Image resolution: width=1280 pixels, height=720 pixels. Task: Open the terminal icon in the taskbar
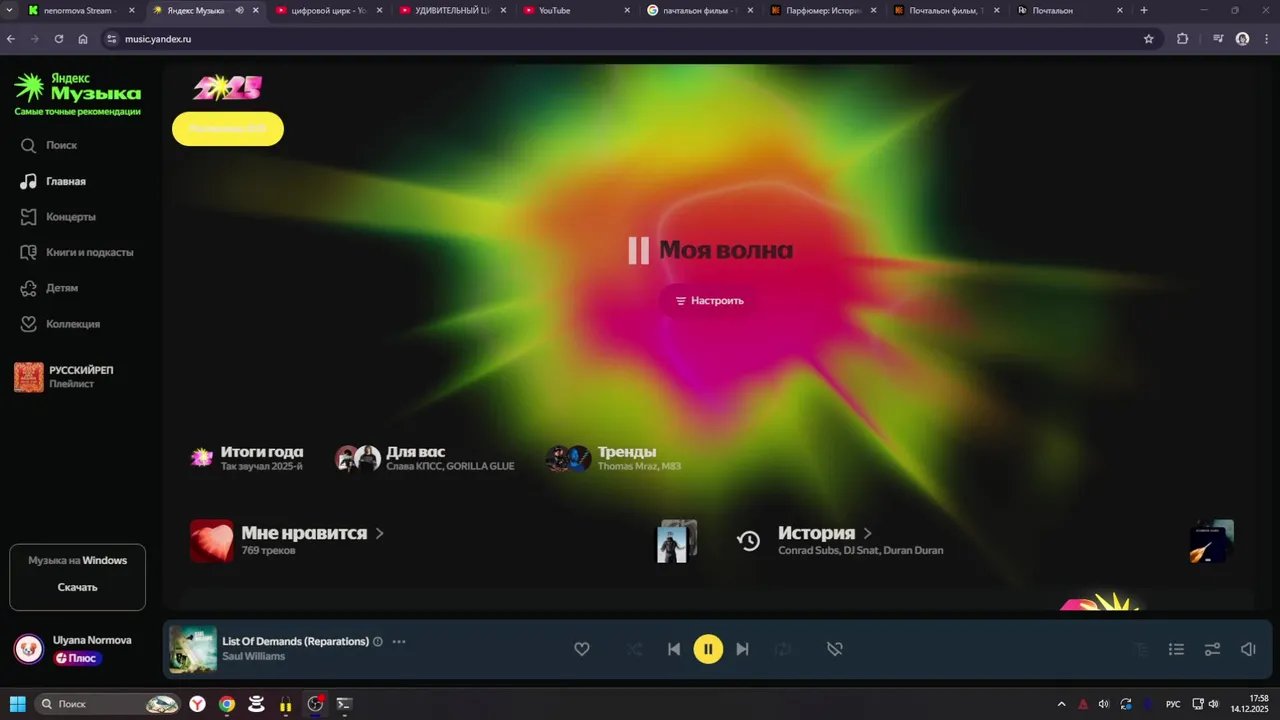pos(344,704)
